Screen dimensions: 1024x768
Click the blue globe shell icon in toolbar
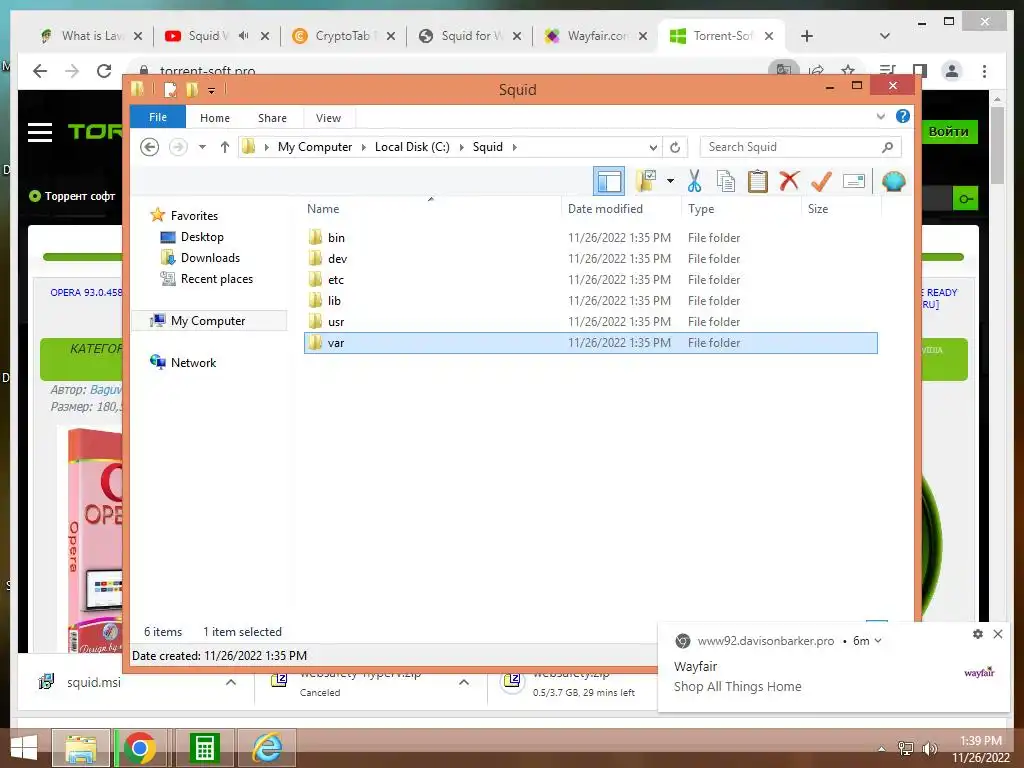(893, 181)
